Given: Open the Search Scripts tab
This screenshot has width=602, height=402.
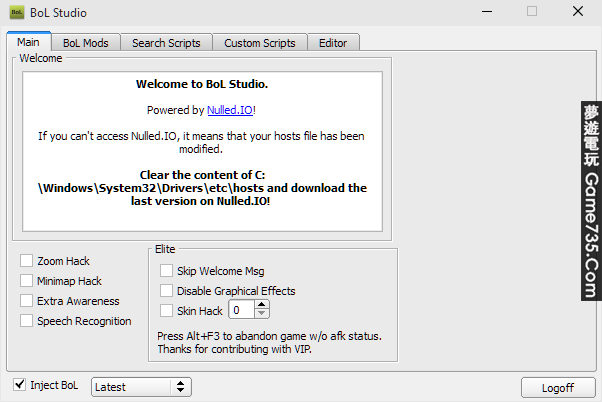Looking at the screenshot, I should [x=166, y=43].
